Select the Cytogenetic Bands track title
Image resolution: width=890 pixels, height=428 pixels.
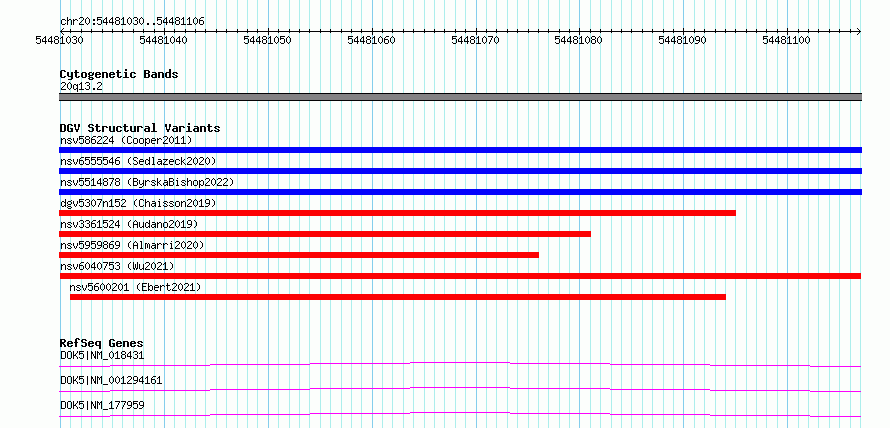(x=119, y=74)
